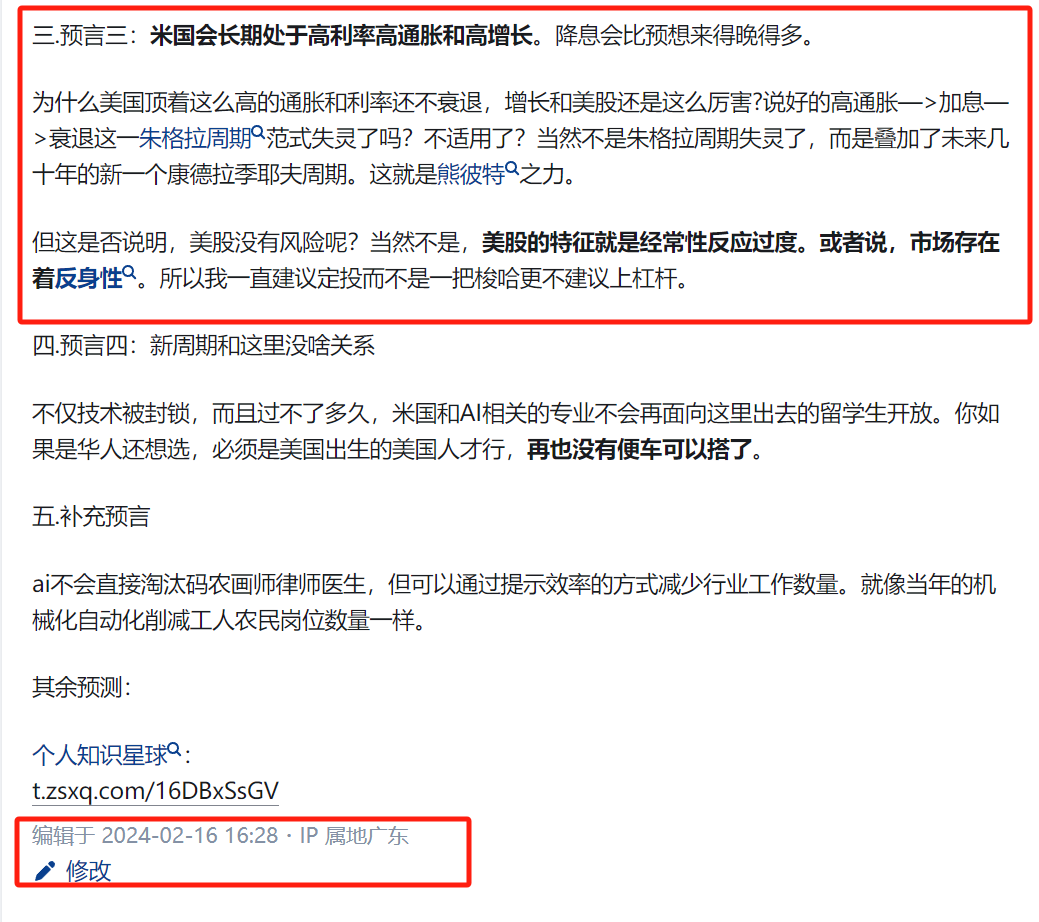Open the 熊彼特 keyword link
The width and height of the screenshot is (1039, 922).
point(471,174)
